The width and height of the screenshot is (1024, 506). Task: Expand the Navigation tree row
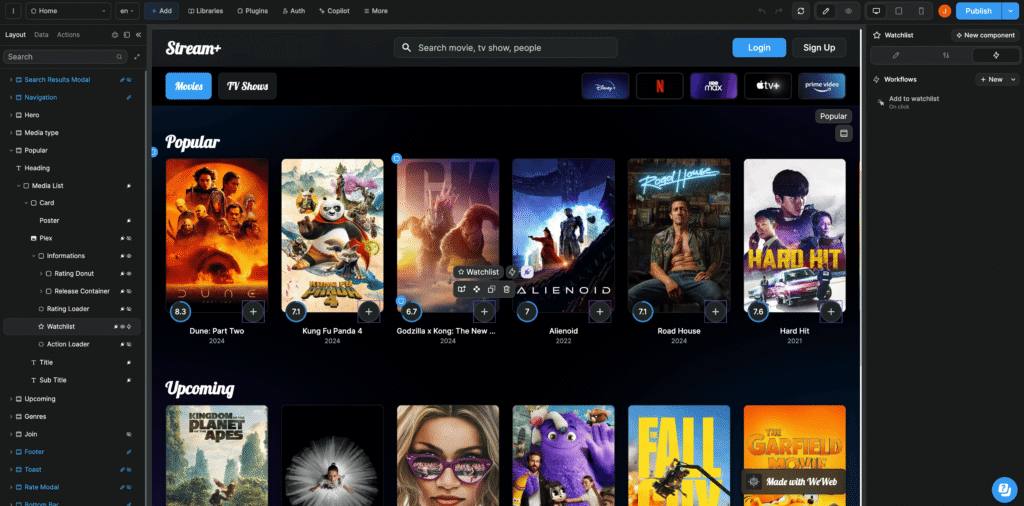11,97
